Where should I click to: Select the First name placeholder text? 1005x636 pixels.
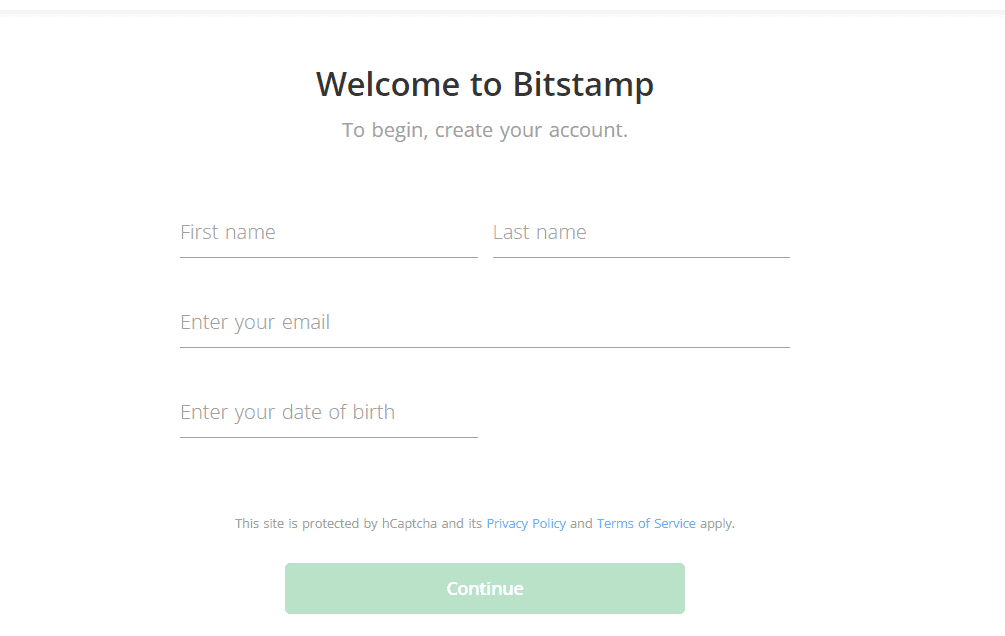point(227,232)
